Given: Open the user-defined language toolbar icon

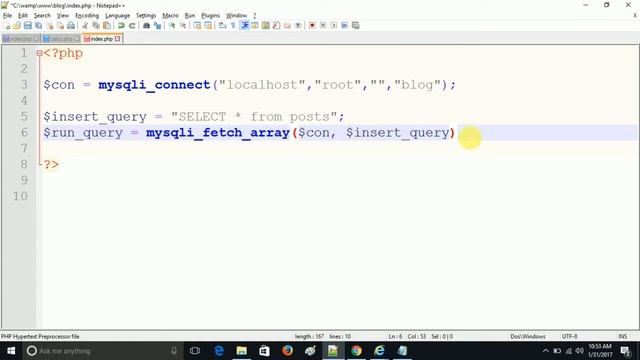Looking at the screenshot, I should click(255, 26).
